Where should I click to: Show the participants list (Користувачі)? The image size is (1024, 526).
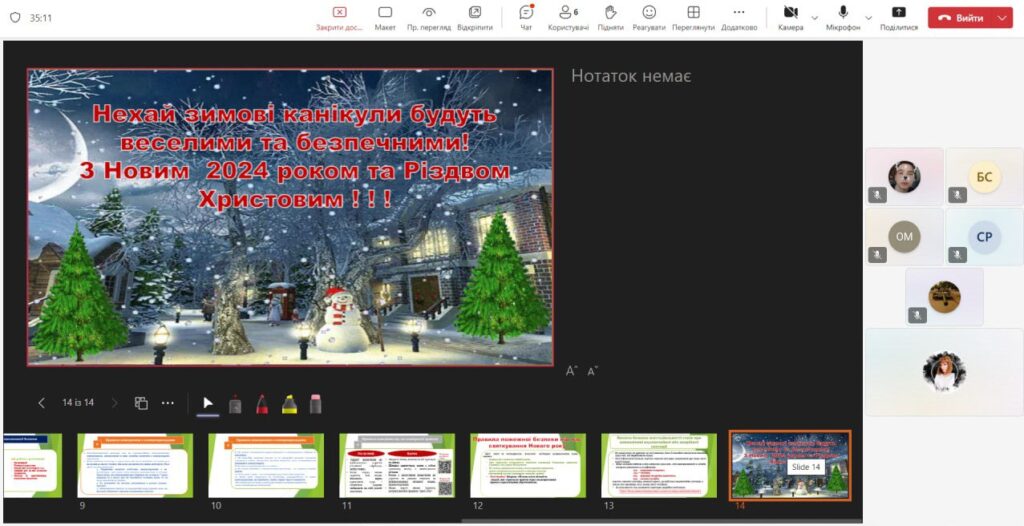(568, 17)
